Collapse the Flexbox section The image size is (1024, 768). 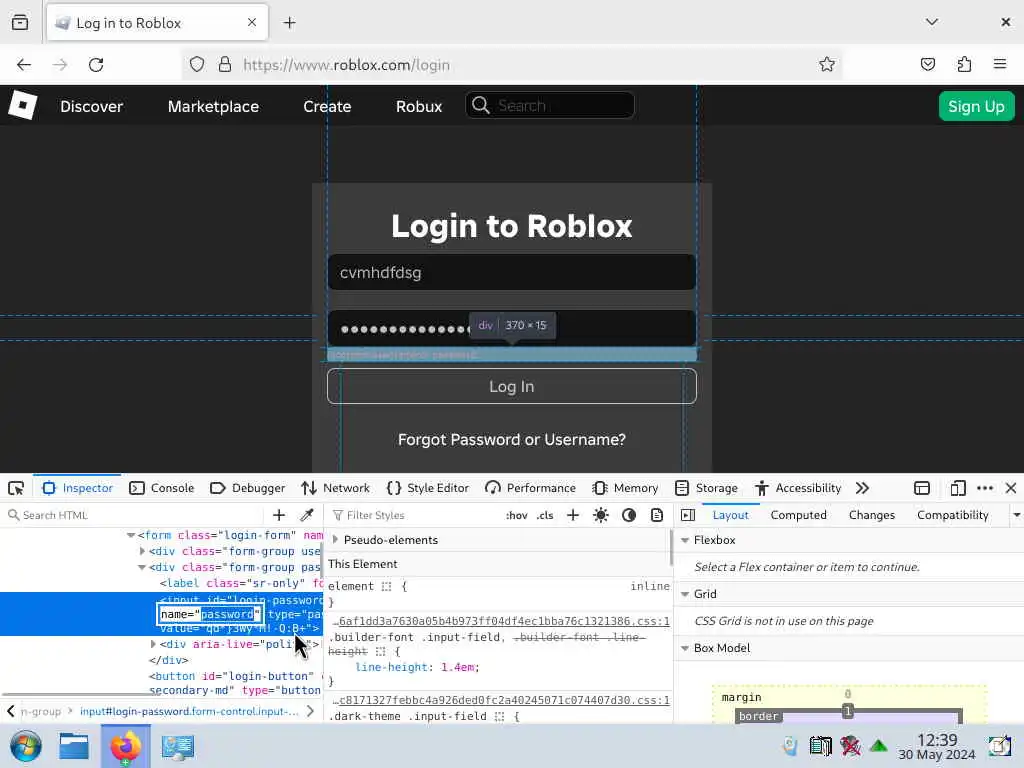click(685, 540)
